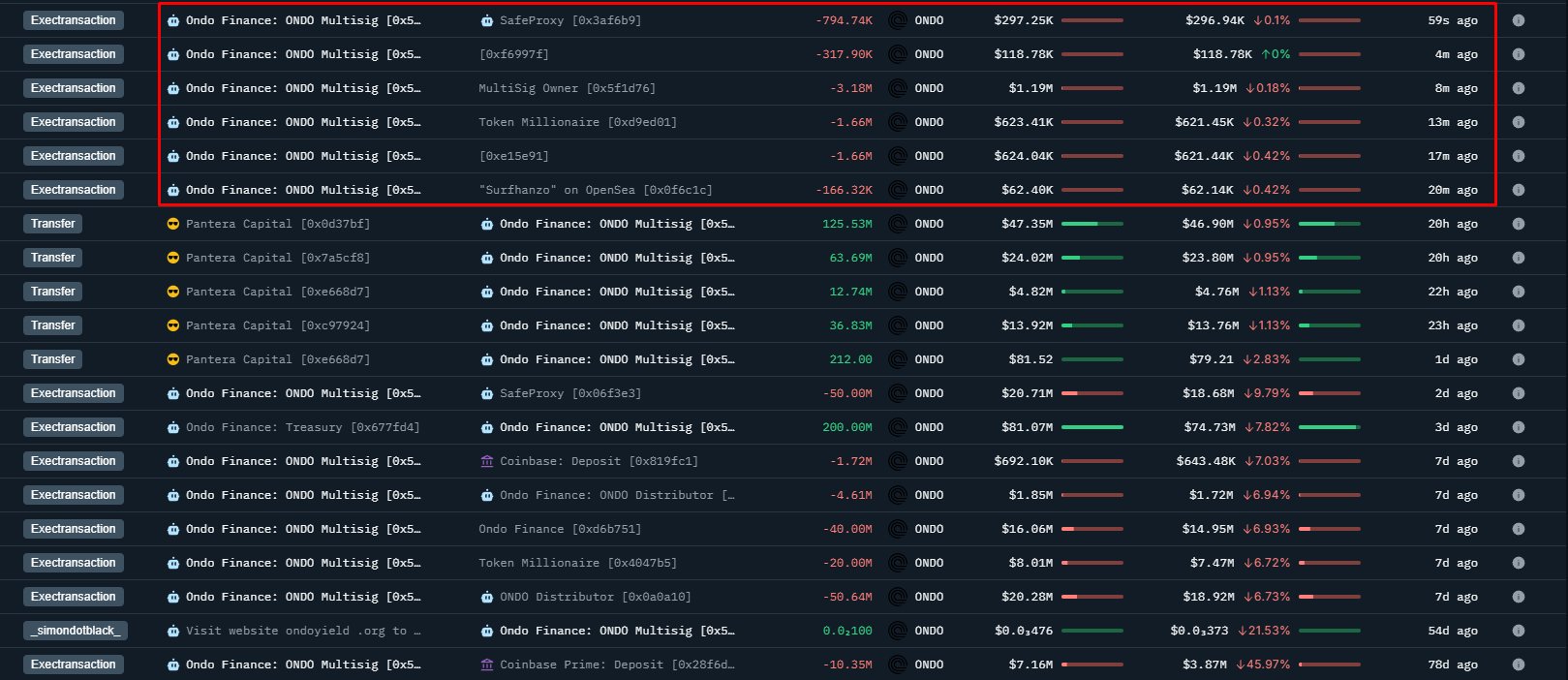This screenshot has width=1568, height=680.
Task: Click the ONDO token logo in the 125.53M row
Action: tap(898, 224)
